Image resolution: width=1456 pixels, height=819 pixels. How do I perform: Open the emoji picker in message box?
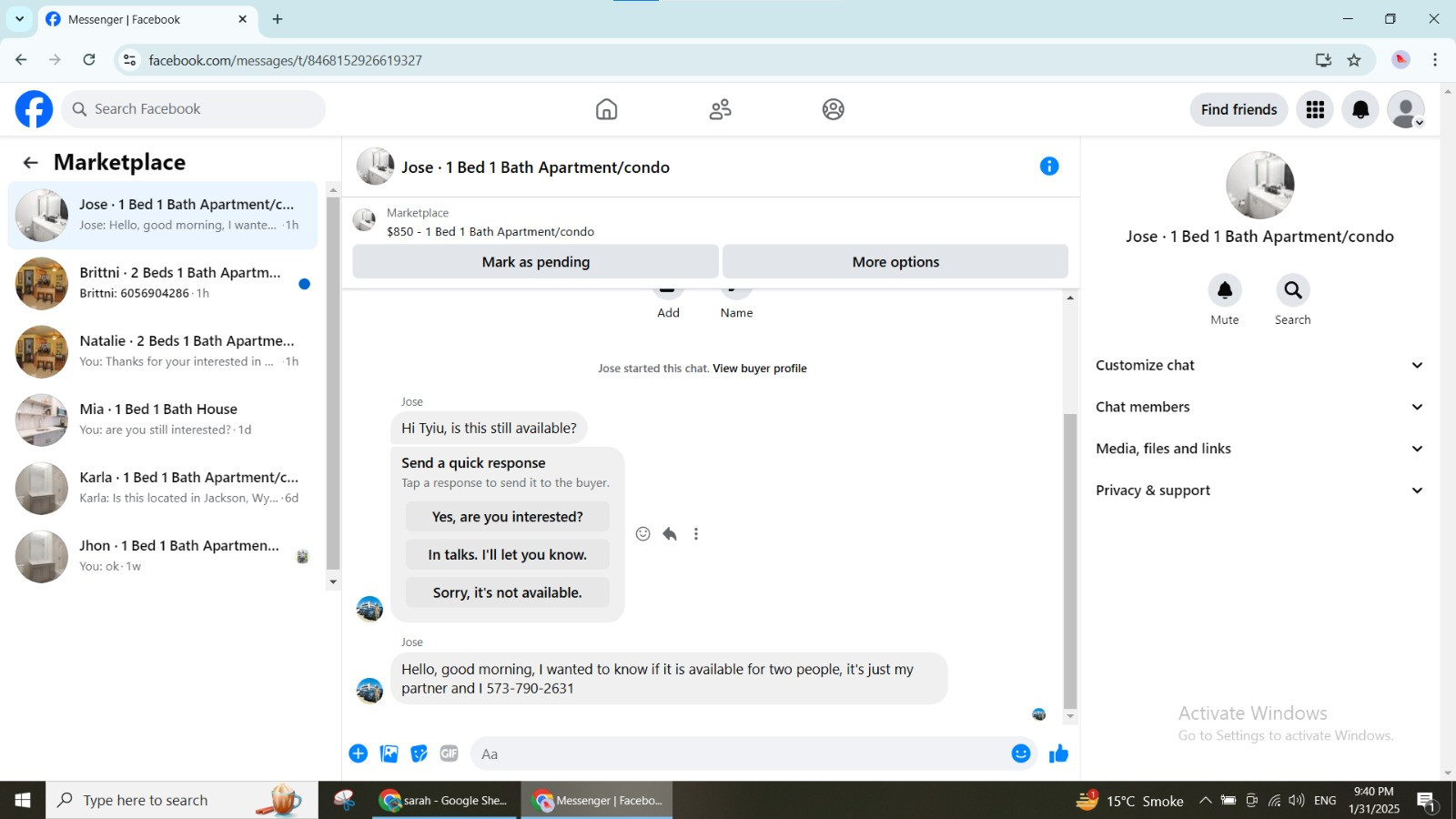(x=1021, y=753)
